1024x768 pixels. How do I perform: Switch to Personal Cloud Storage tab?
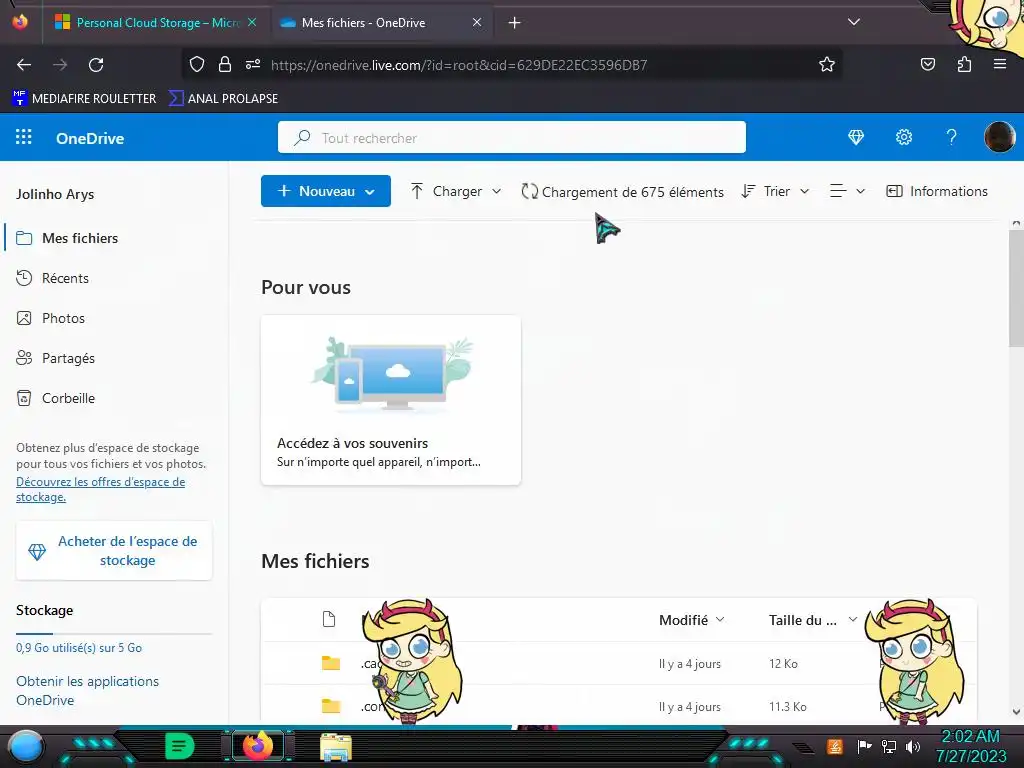(x=157, y=22)
